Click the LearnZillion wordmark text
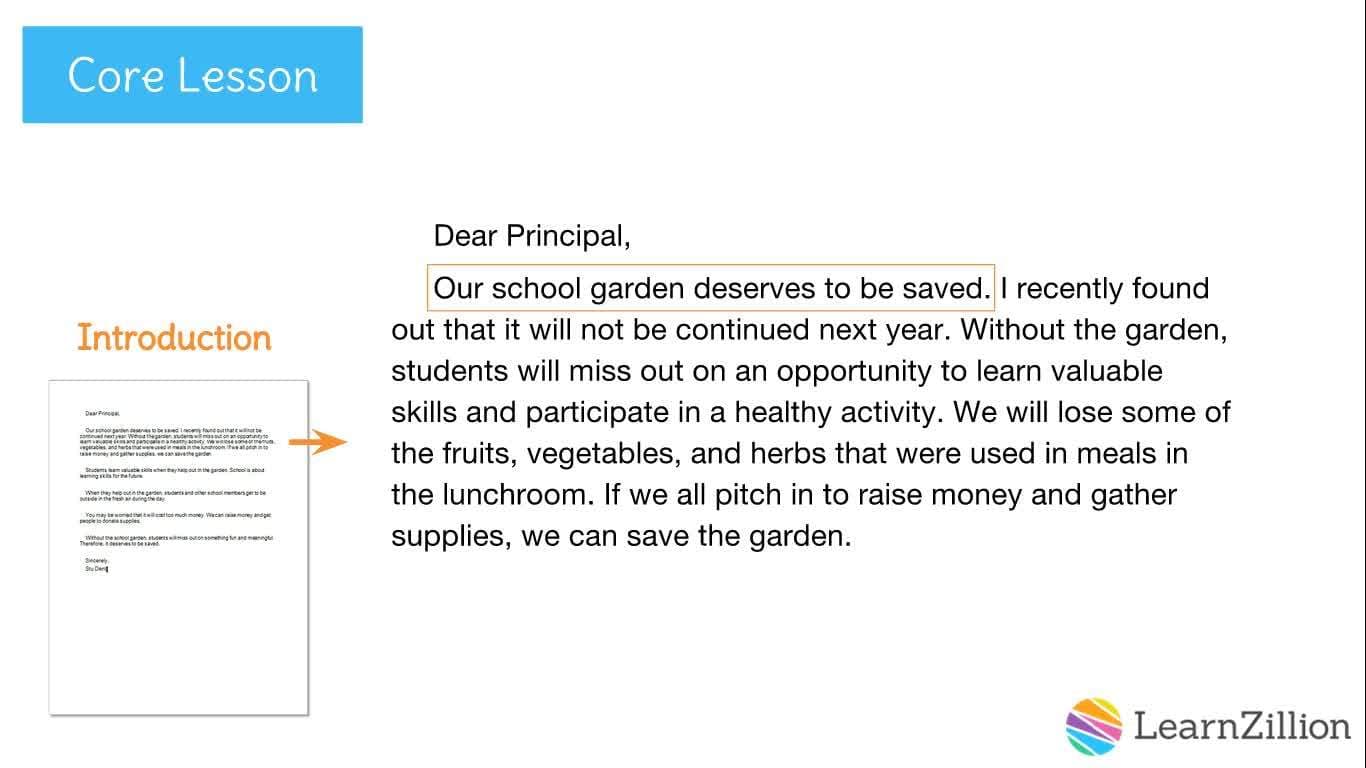The width and height of the screenshot is (1366, 768). 1242,726
